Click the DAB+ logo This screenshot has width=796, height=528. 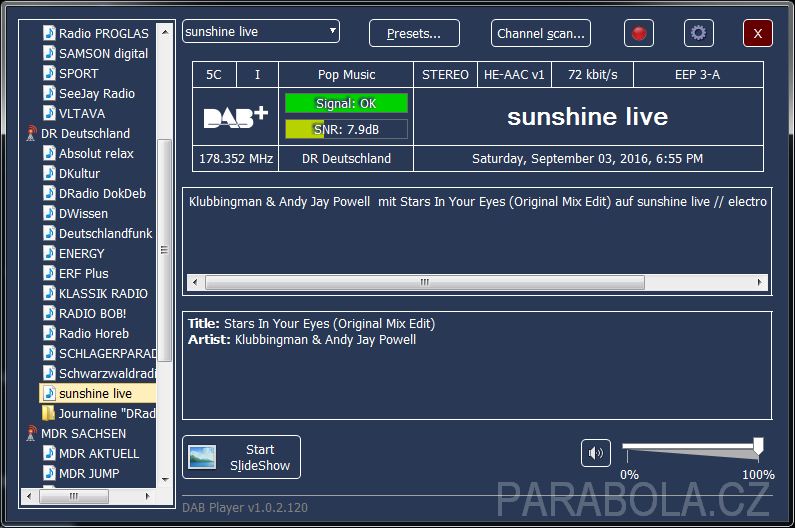[x=236, y=117]
